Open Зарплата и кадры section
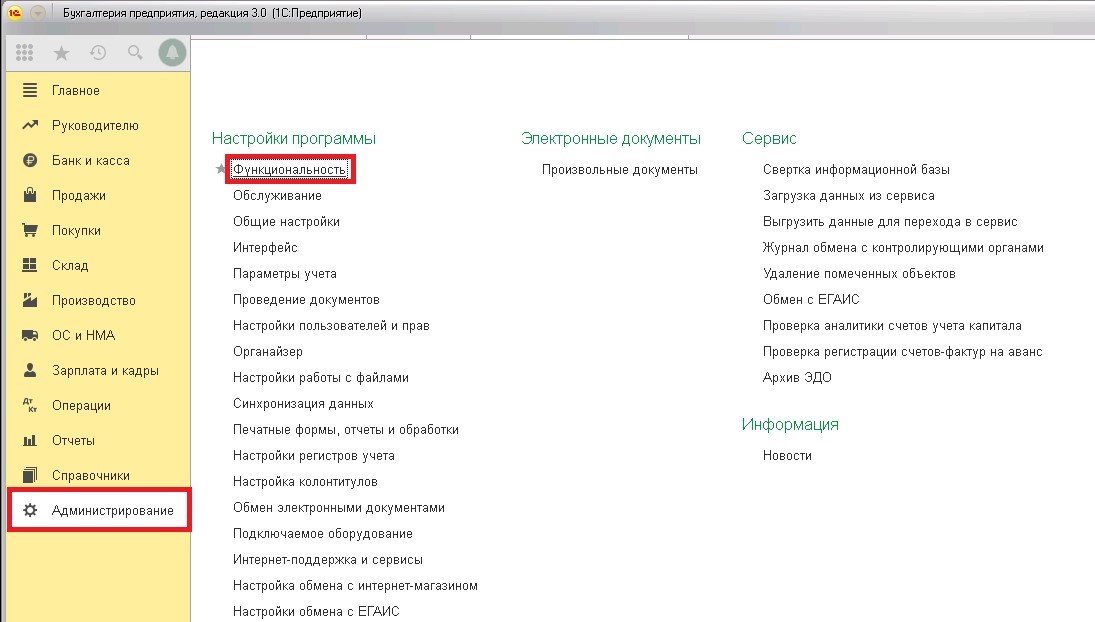Image resolution: width=1095 pixels, height=622 pixels. 105,371
